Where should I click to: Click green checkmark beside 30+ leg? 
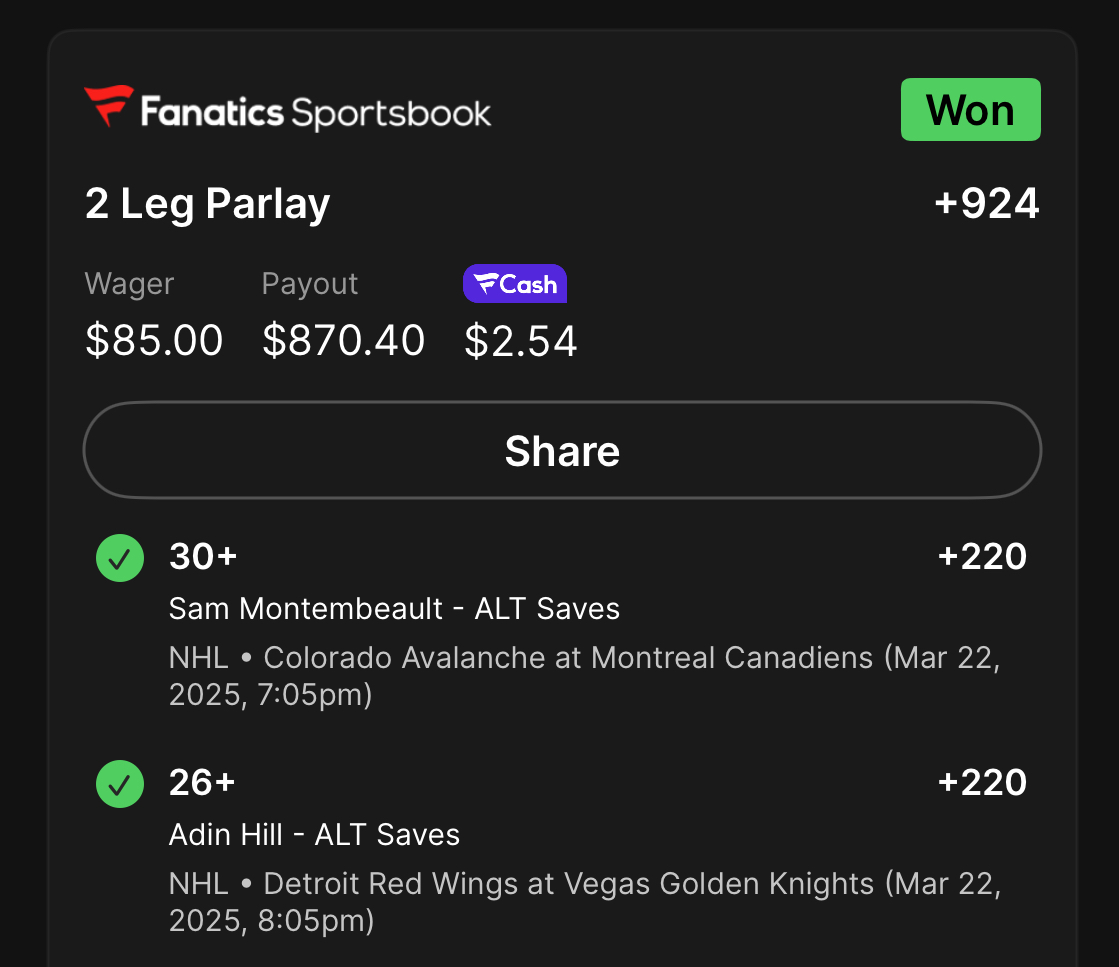[120, 557]
